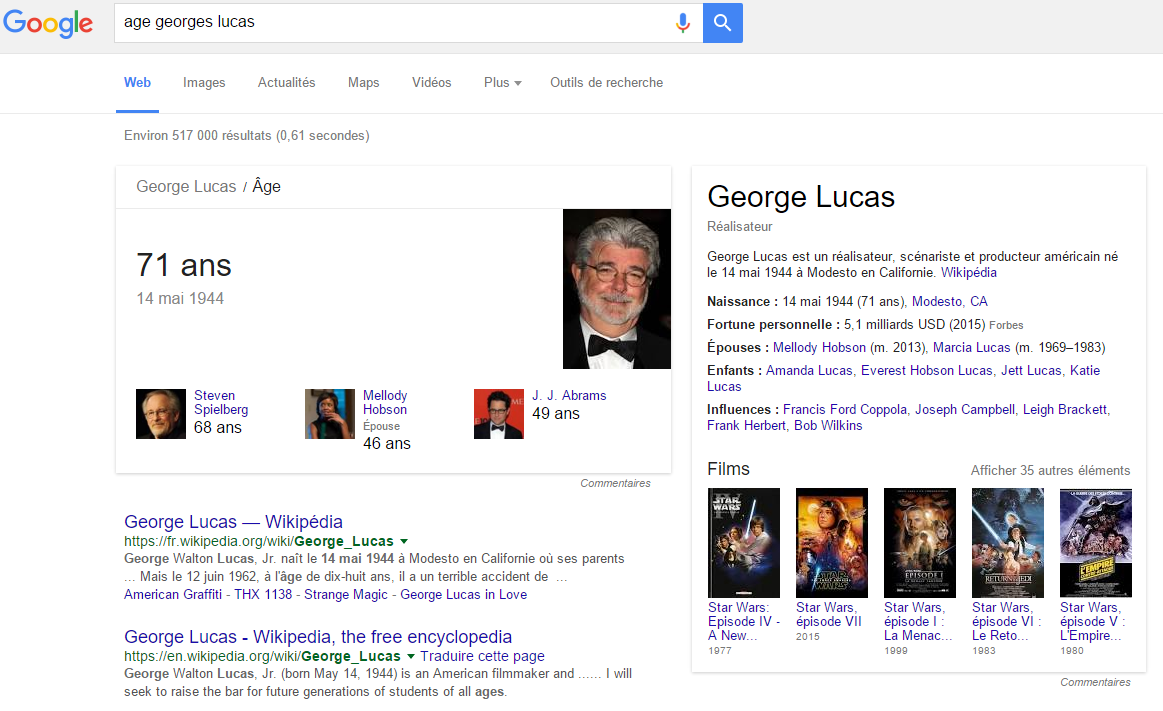The image size is (1163, 711).
Task: Open the Wikipédia link in knowledge panel
Action: (x=969, y=273)
